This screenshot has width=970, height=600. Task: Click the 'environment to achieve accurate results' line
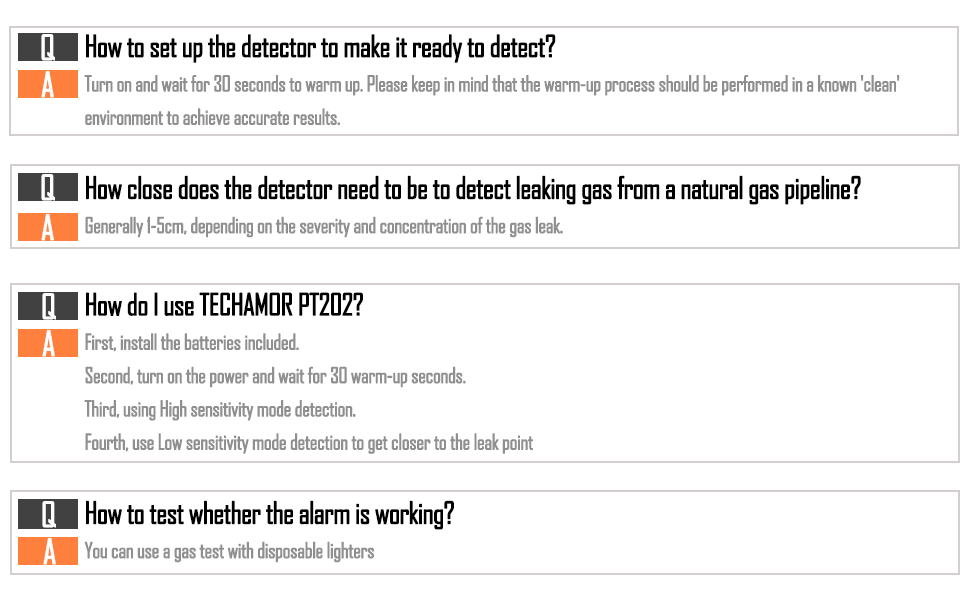(x=212, y=118)
